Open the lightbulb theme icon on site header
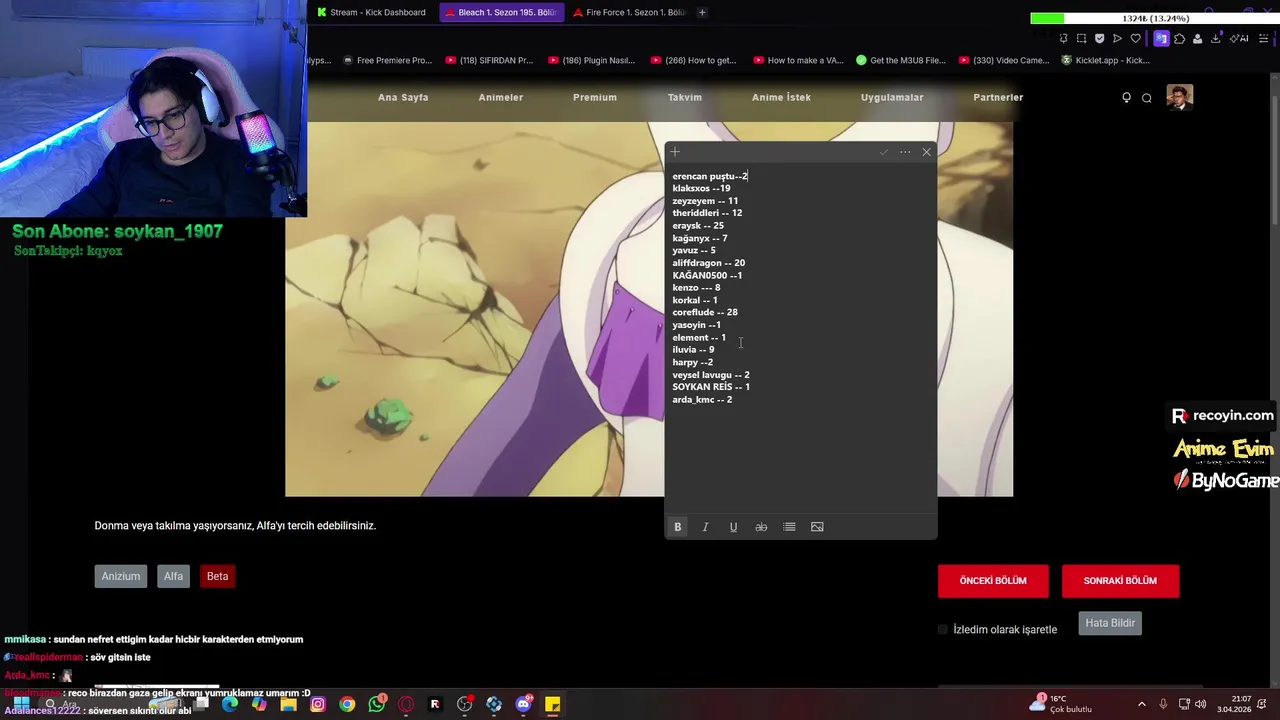The height and width of the screenshot is (720, 1280). [x=1126, y=97]
